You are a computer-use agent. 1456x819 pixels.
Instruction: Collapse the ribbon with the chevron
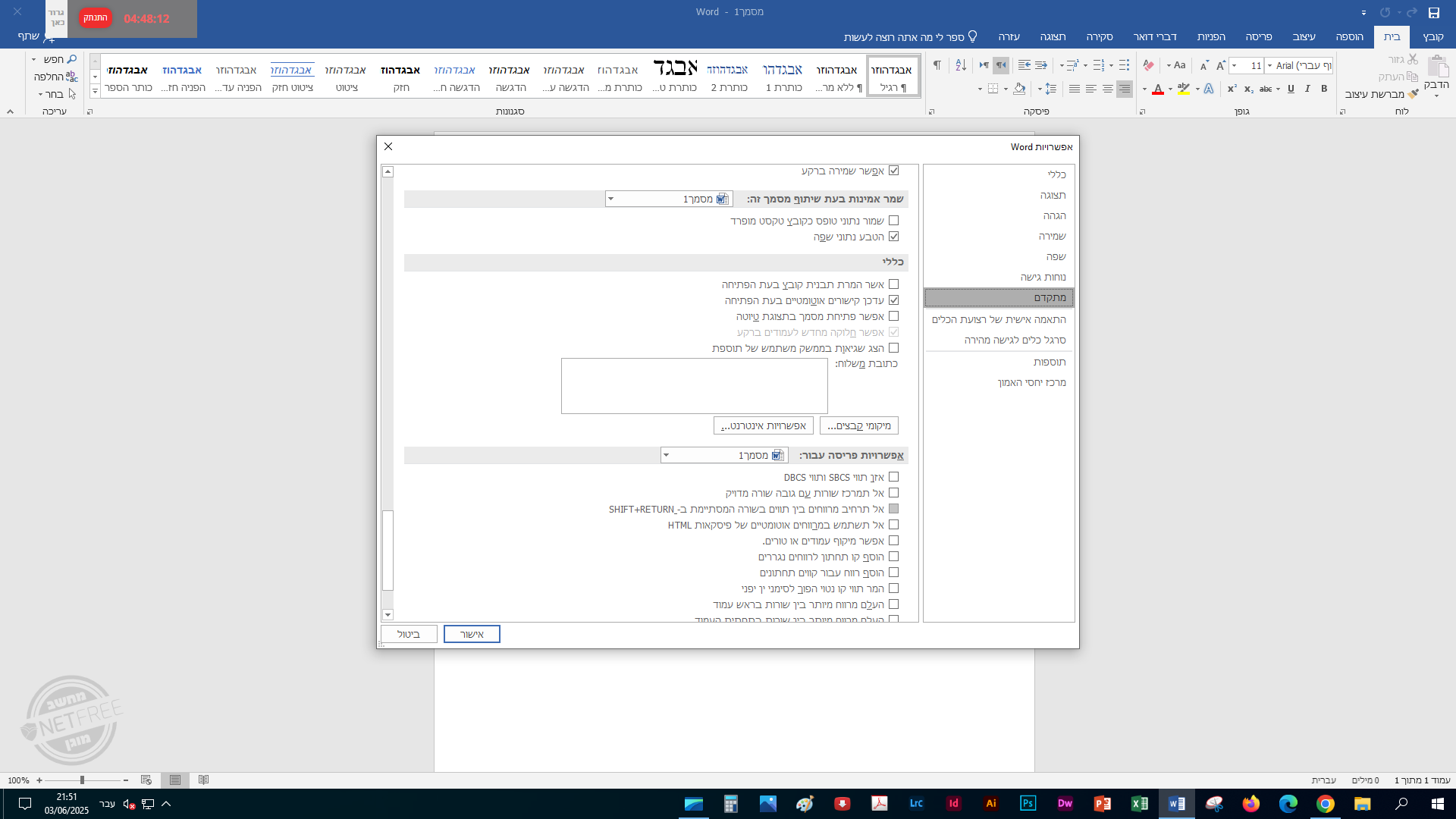[10, 111]
